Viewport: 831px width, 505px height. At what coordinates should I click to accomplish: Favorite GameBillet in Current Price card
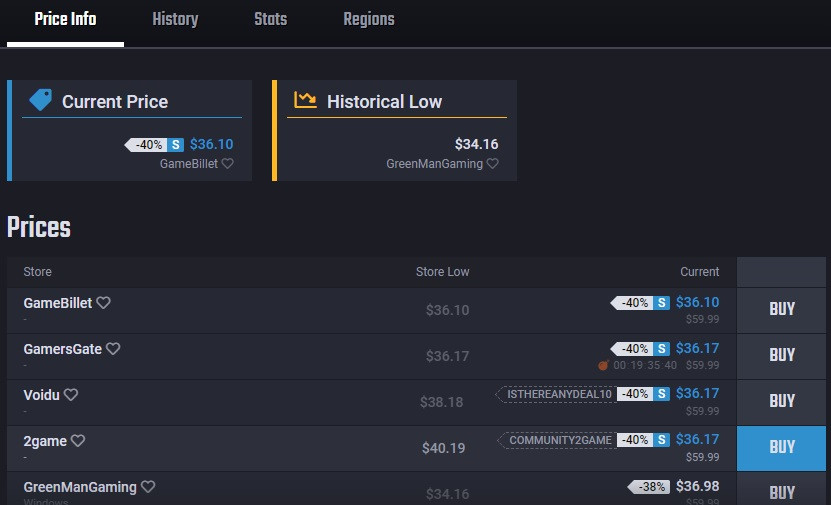pyautogui.click(x=227, y=163)
